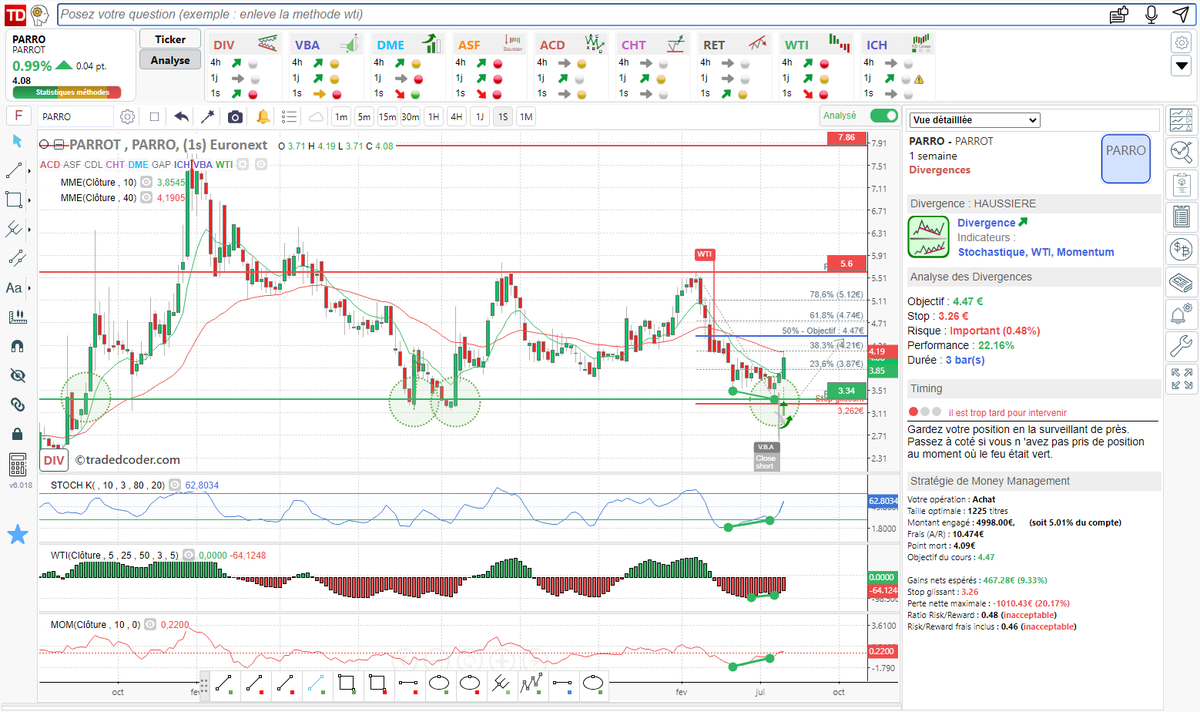
Task: Take a chart snapshot with camera icon
Action: pyautogui.click(x=235, y=116)
